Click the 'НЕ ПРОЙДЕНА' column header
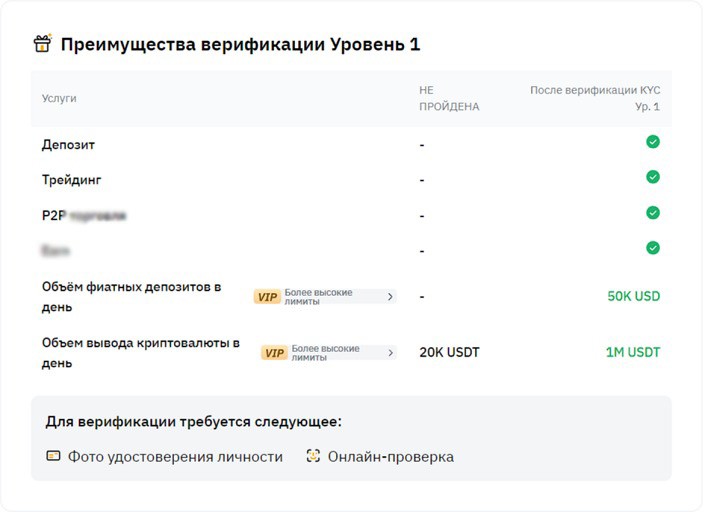 (x=449, y=99)
